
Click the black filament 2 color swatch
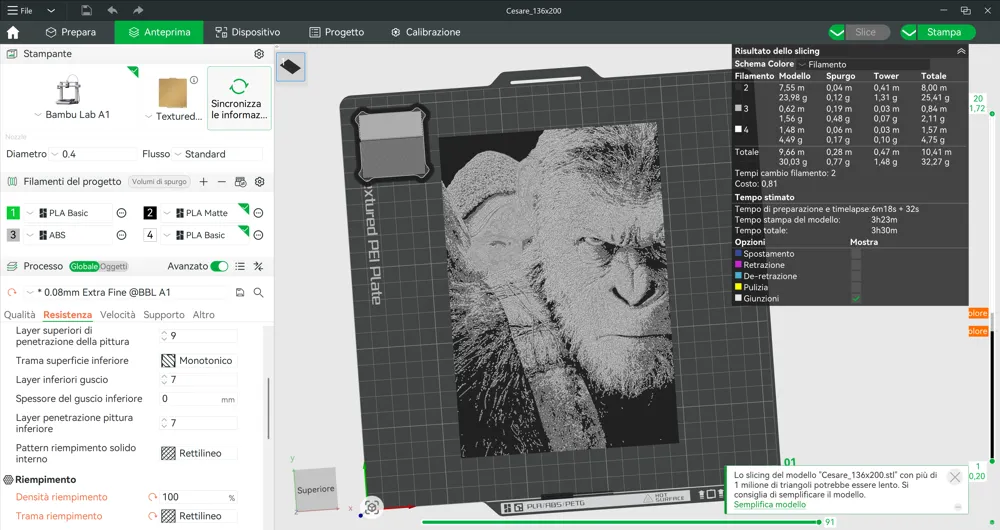click(150, 213)
